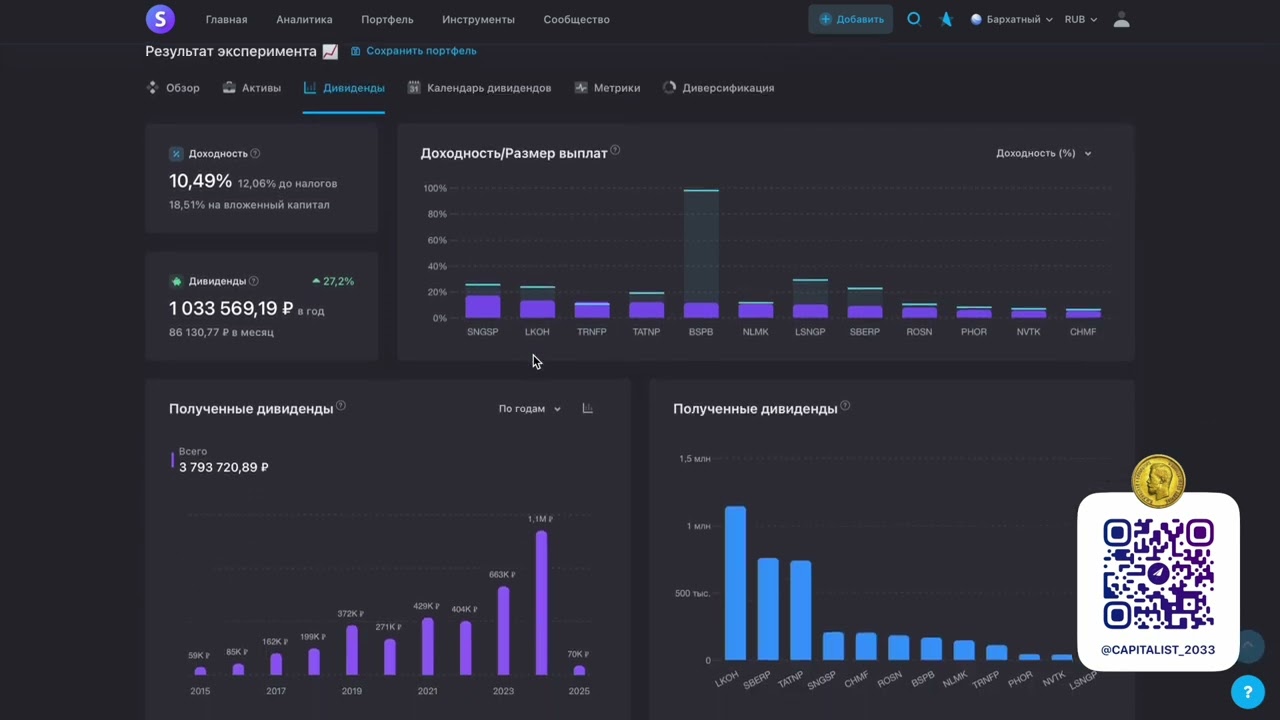Open Доходность (%) chart mode dropdown
The height and width of the screenshot is (720, 1280).
coord(1044,153)
